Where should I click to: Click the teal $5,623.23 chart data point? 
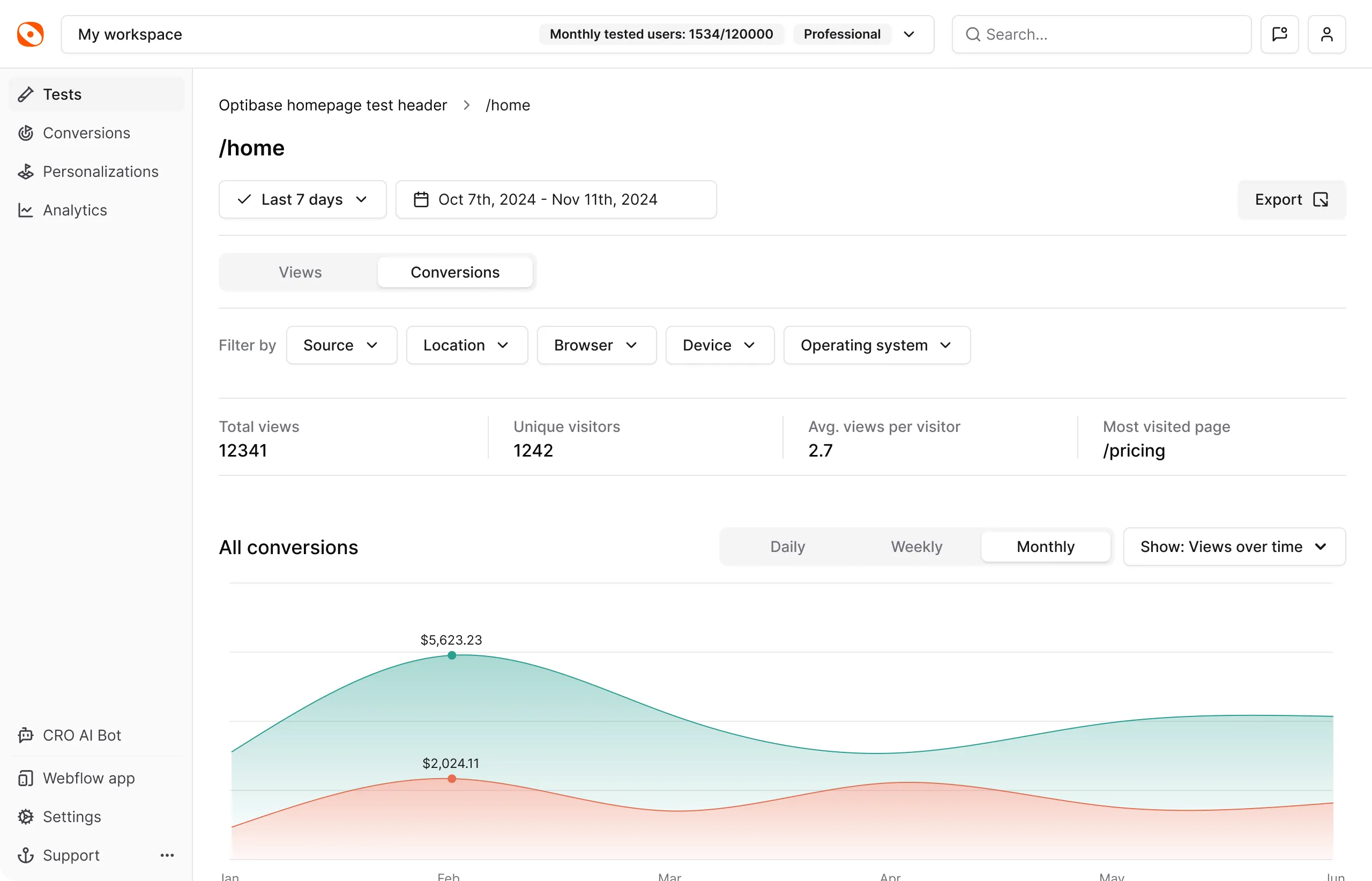click(x=451, y=655)
